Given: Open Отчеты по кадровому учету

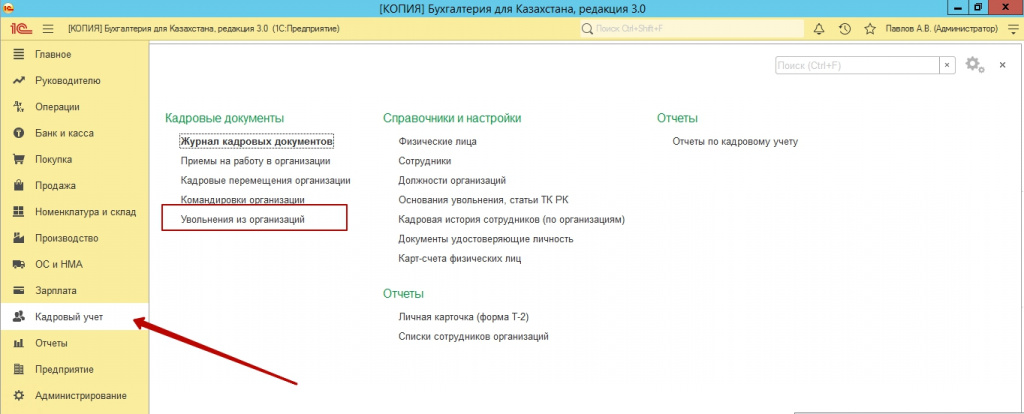Looking at the screenshot, I should (735, 140).
